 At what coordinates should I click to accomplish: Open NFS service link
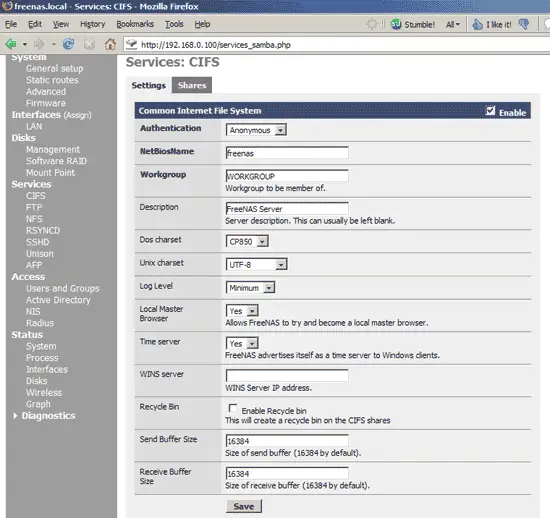(34, 219)
